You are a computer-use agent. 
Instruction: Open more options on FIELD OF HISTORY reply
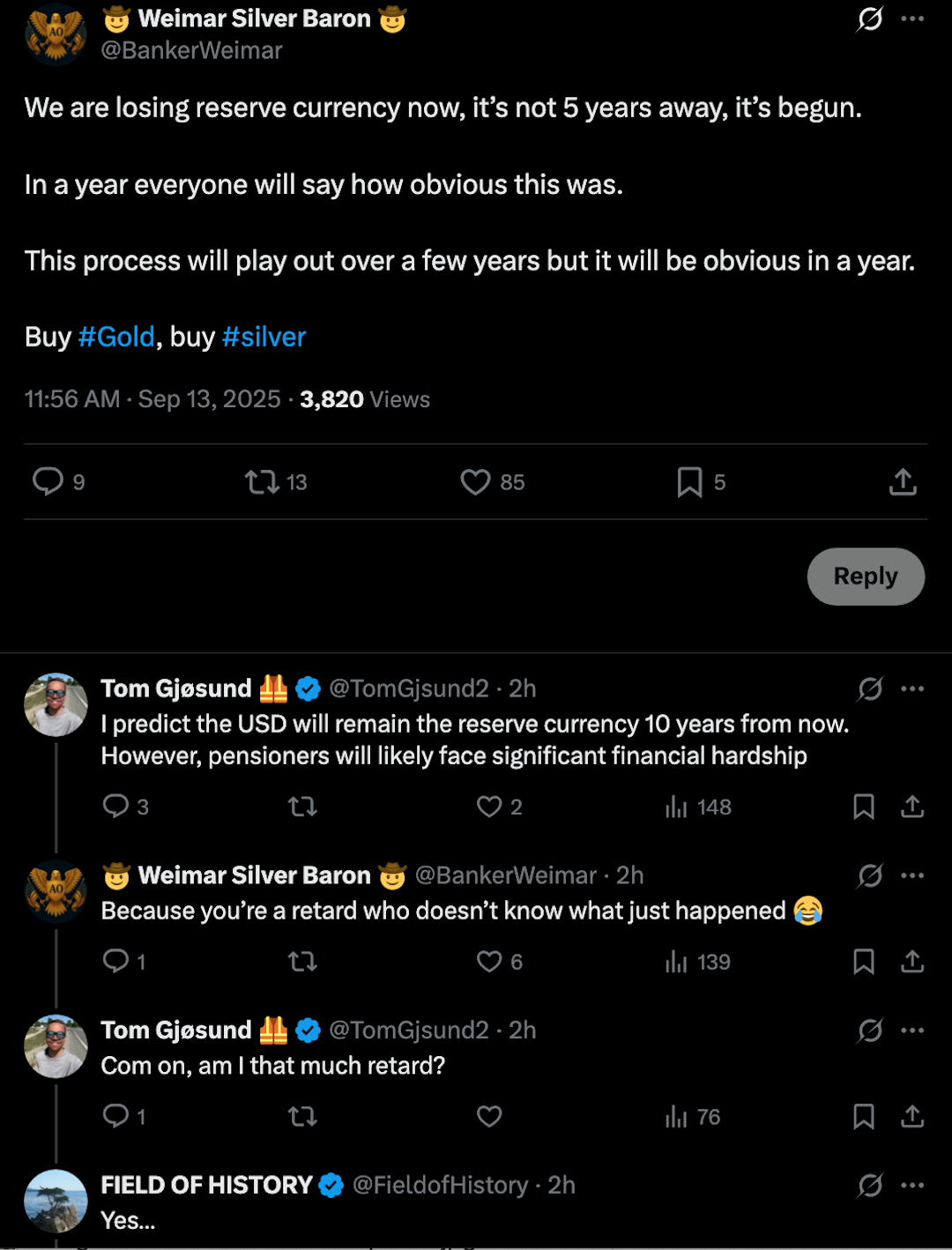(913, 1186)
